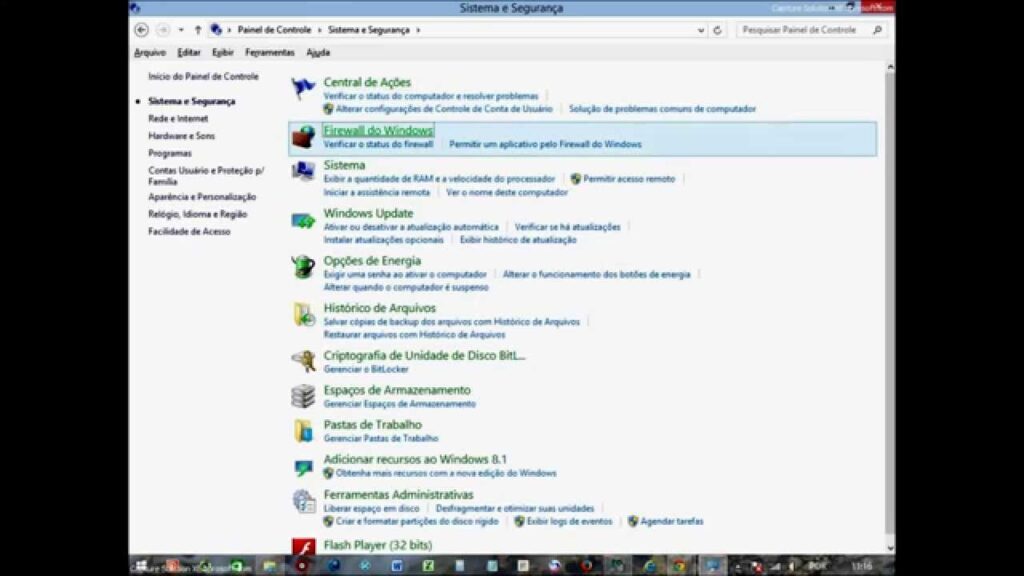Image resolution: width=1024 pixels, height=576 pixels.
Task: Click the vertical scrollbar up arrow
Action: 890,67
